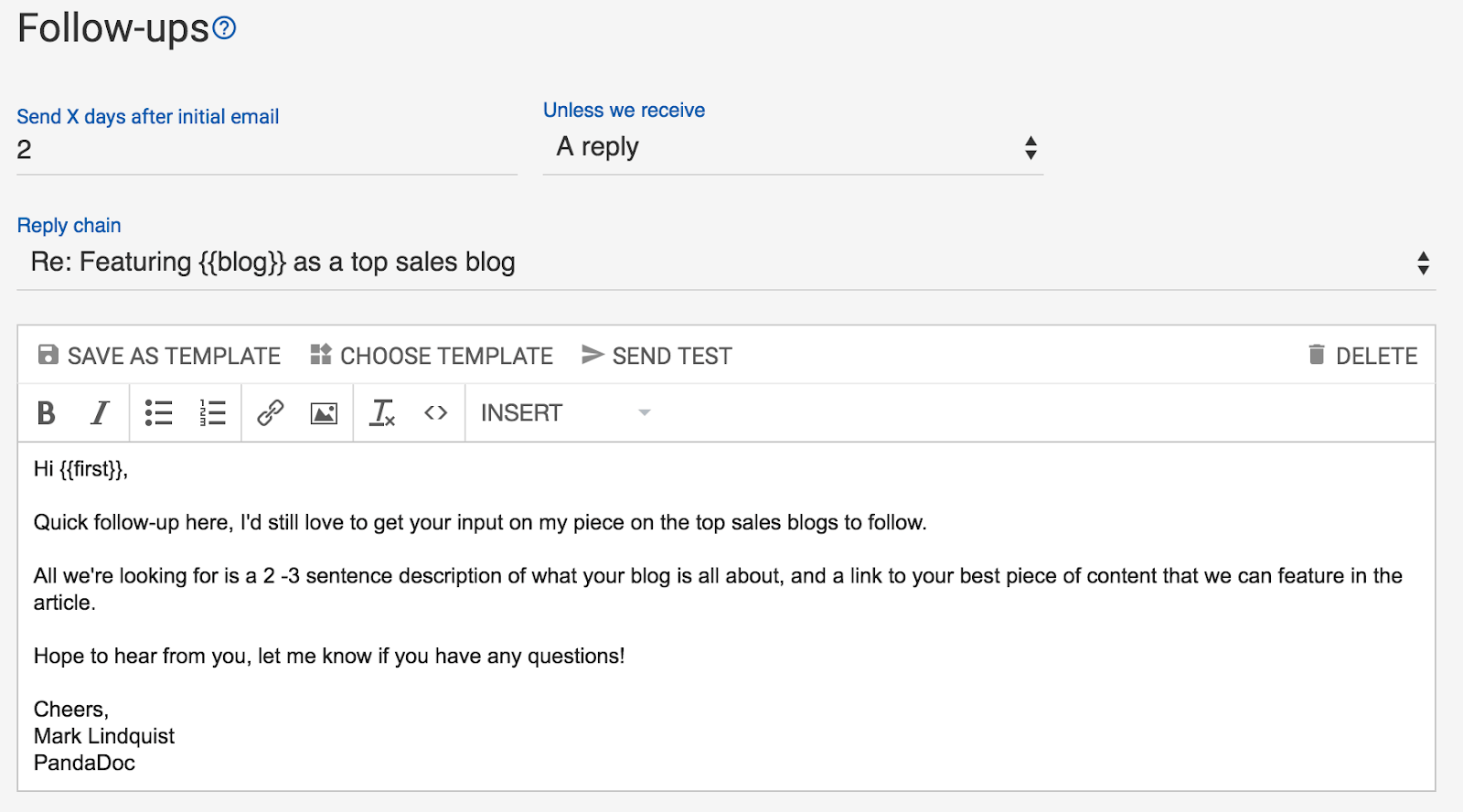Click the 'Cheers,' line in the email
The width and height of the screenshot is (1463, 812).
coord(71,710)
